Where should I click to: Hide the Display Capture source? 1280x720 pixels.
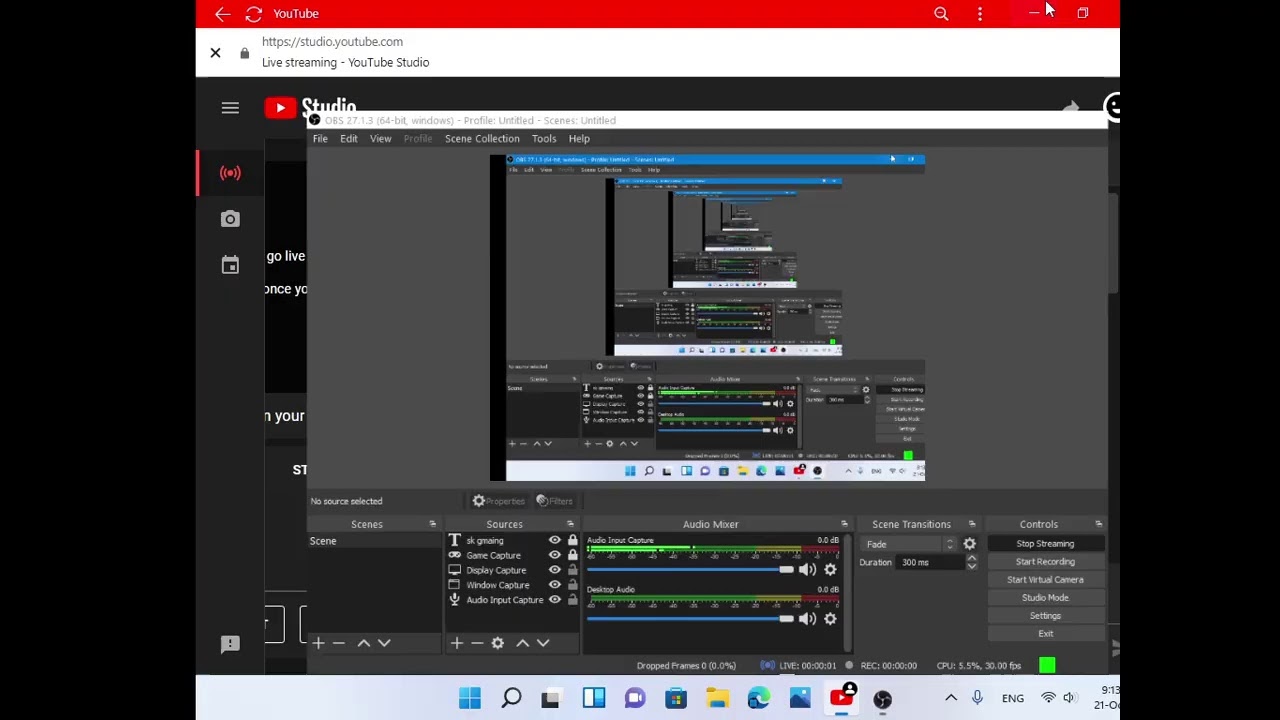tap(554, 570)
